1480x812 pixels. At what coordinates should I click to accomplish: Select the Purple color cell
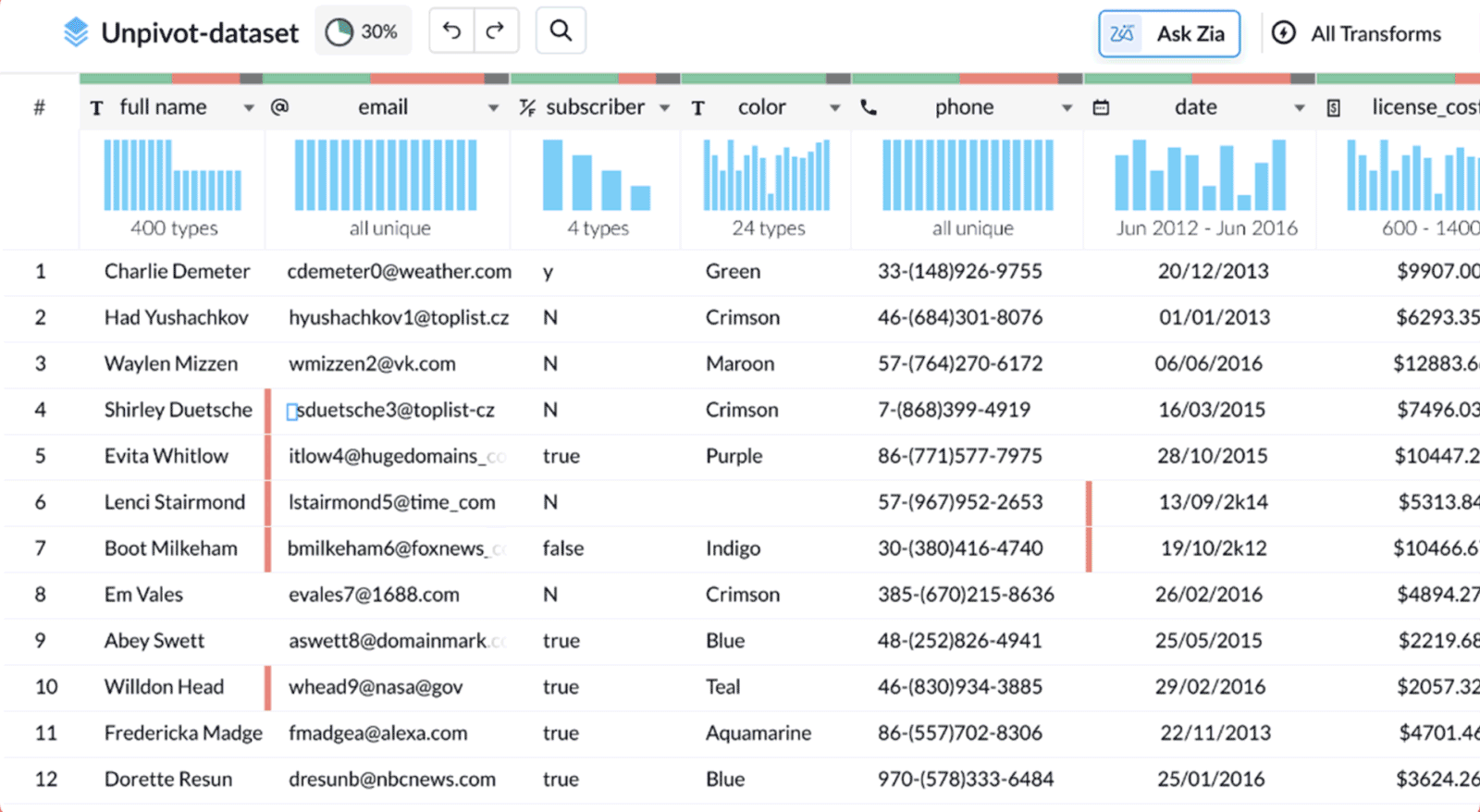(734, 456)
